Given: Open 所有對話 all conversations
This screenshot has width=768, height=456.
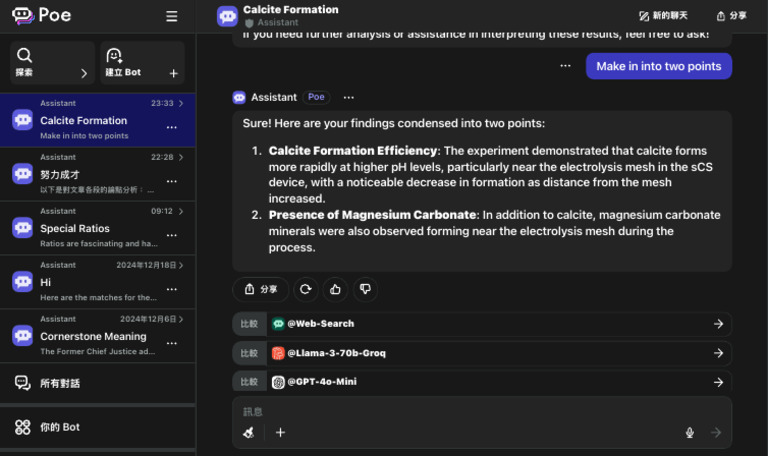Looking at the screenshot, I should 60,383.
